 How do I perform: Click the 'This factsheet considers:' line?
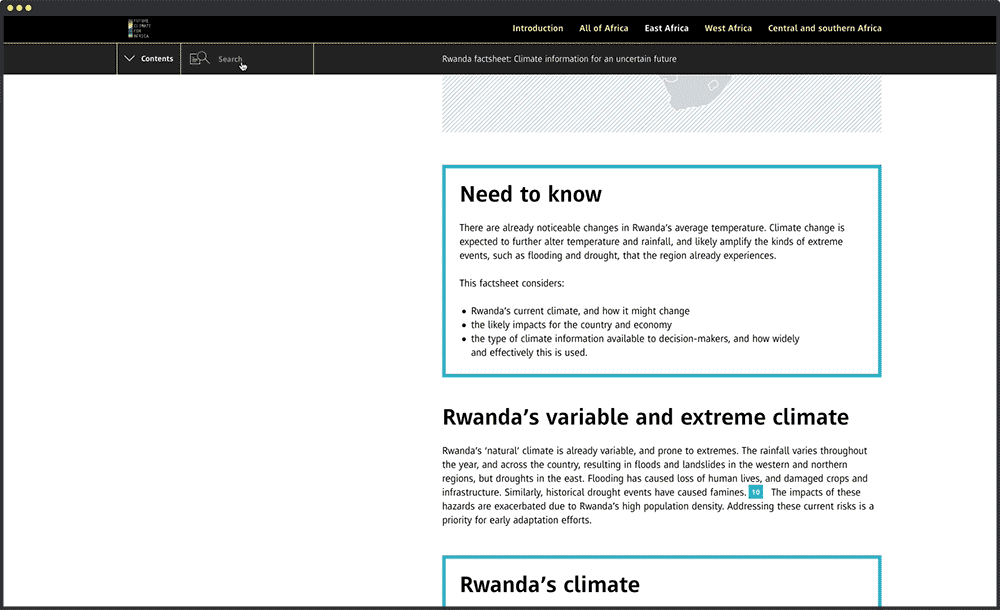511,283
